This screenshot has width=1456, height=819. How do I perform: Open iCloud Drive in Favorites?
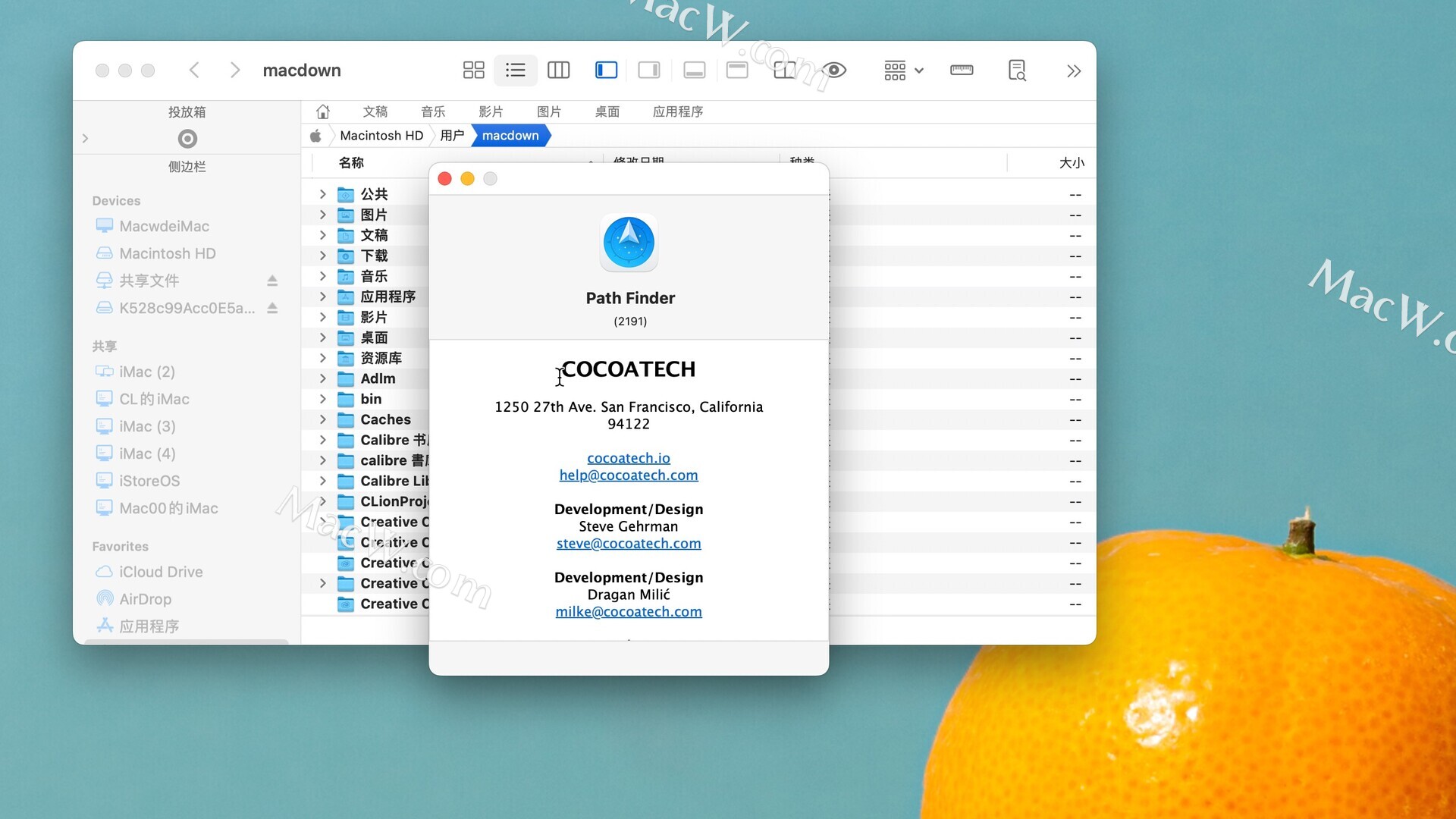161,572
